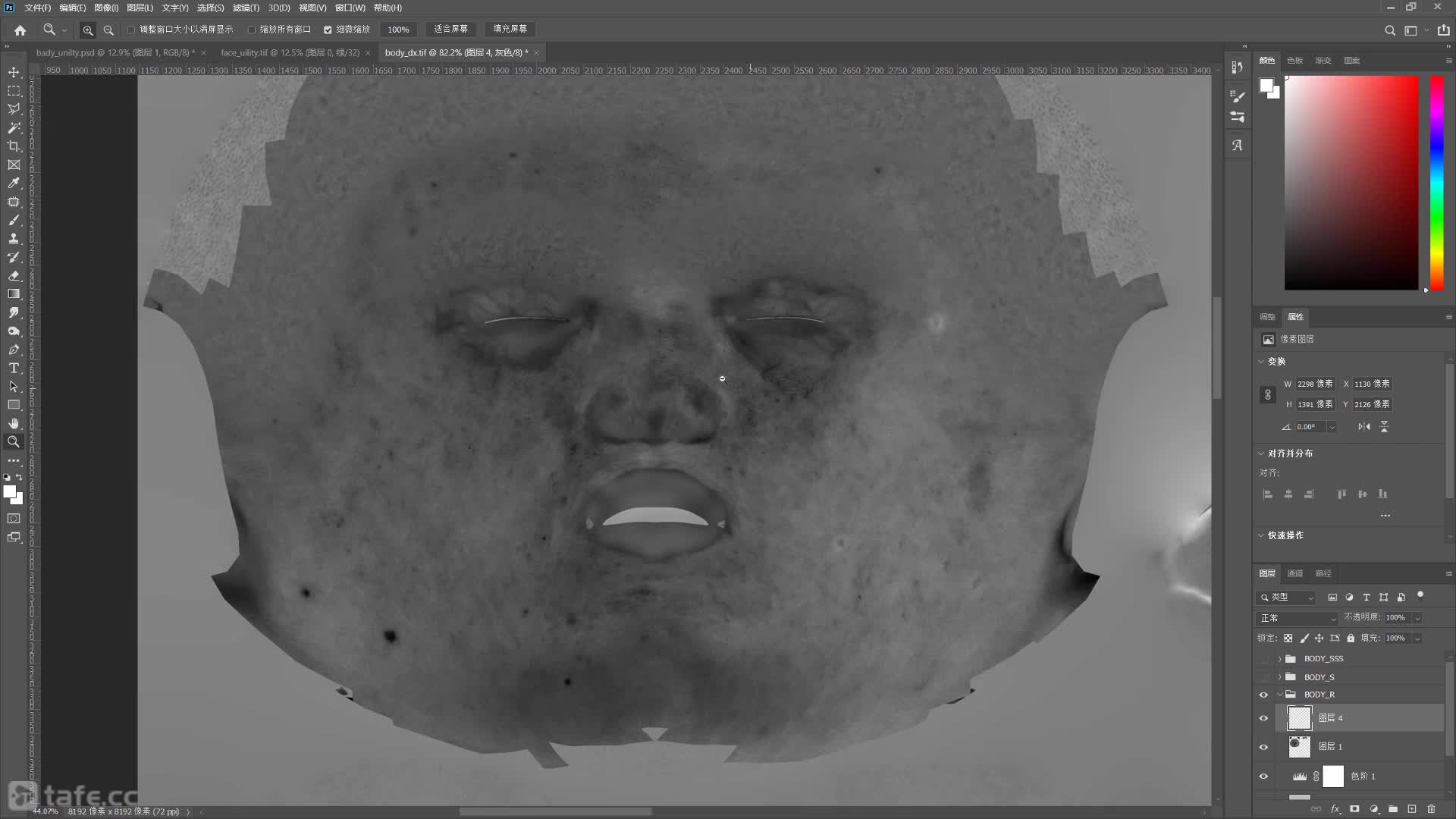Hide the BODY_R group

1263,695
